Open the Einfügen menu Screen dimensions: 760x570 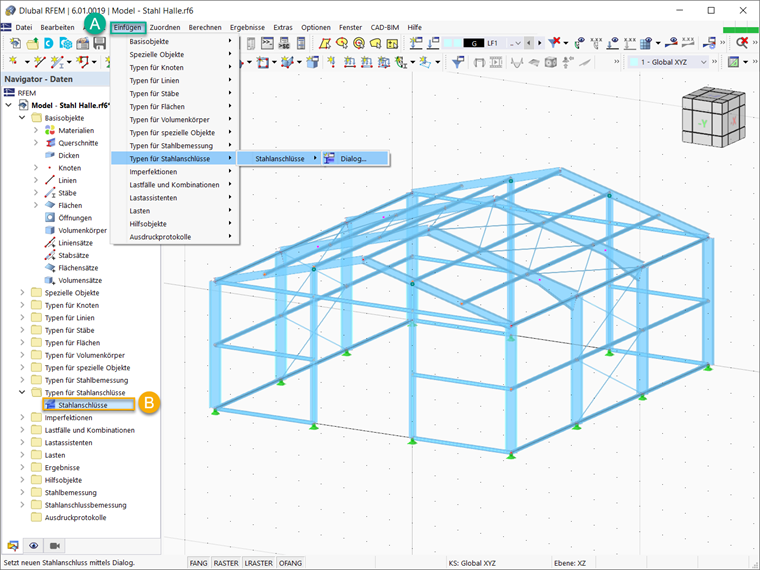[x=127, y=27]
